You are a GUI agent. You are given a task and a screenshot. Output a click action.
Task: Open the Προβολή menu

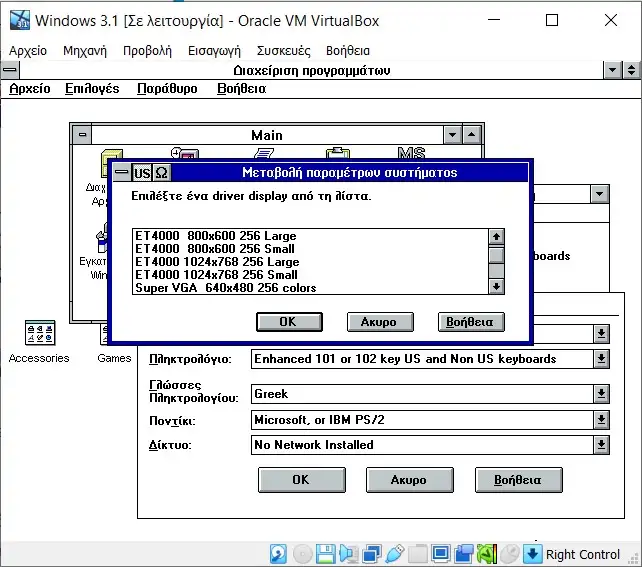(x=147, y=51)
